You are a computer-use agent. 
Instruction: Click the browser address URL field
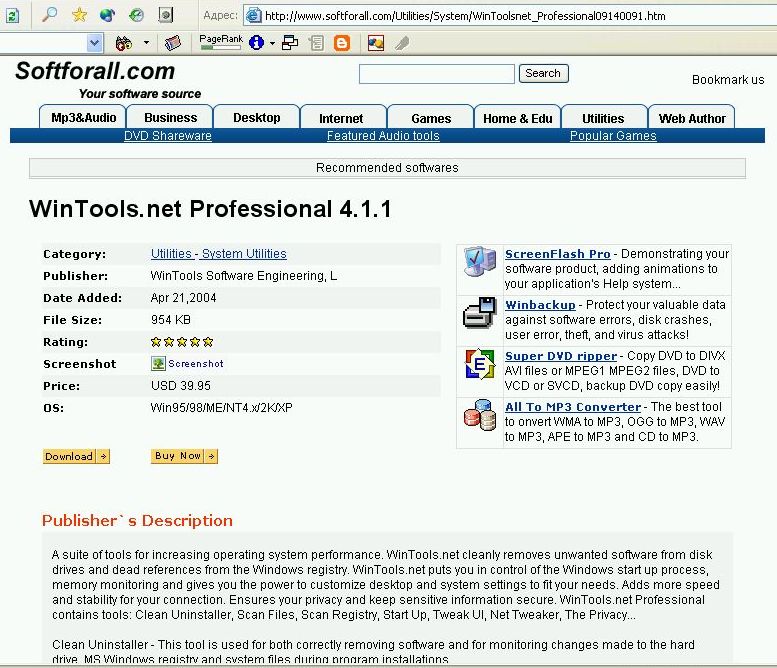[510, 16]
